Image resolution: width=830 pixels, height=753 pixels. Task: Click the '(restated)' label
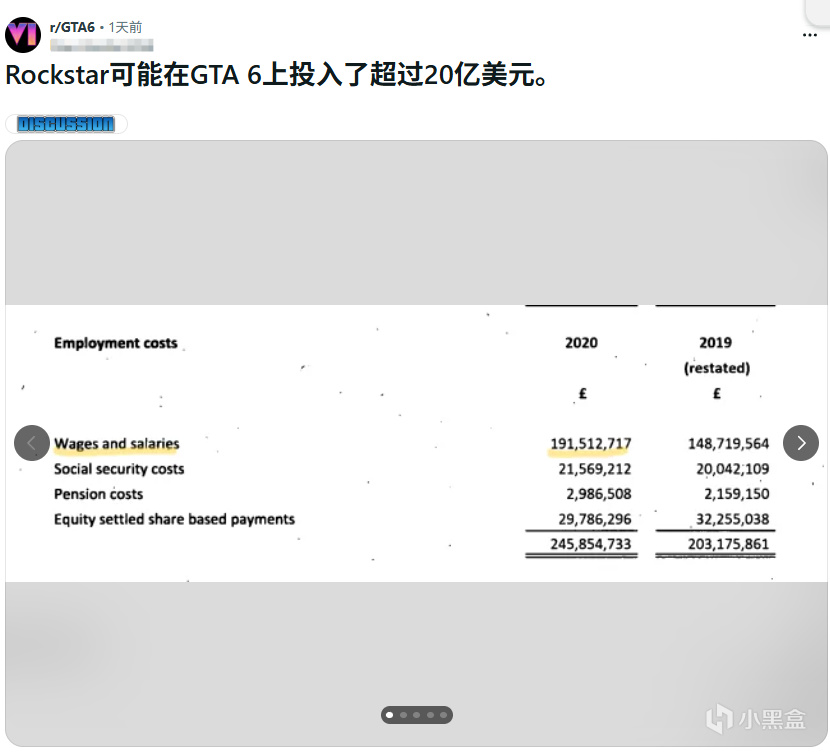[717, 368]
